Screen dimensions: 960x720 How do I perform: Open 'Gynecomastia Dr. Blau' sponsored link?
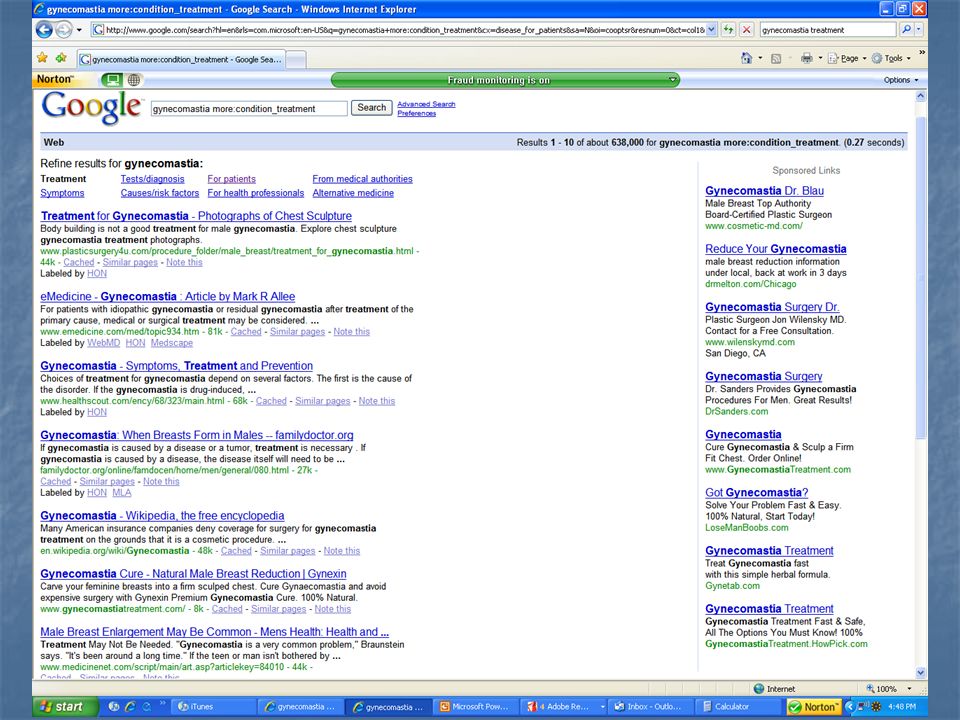(x=764, y=190)
